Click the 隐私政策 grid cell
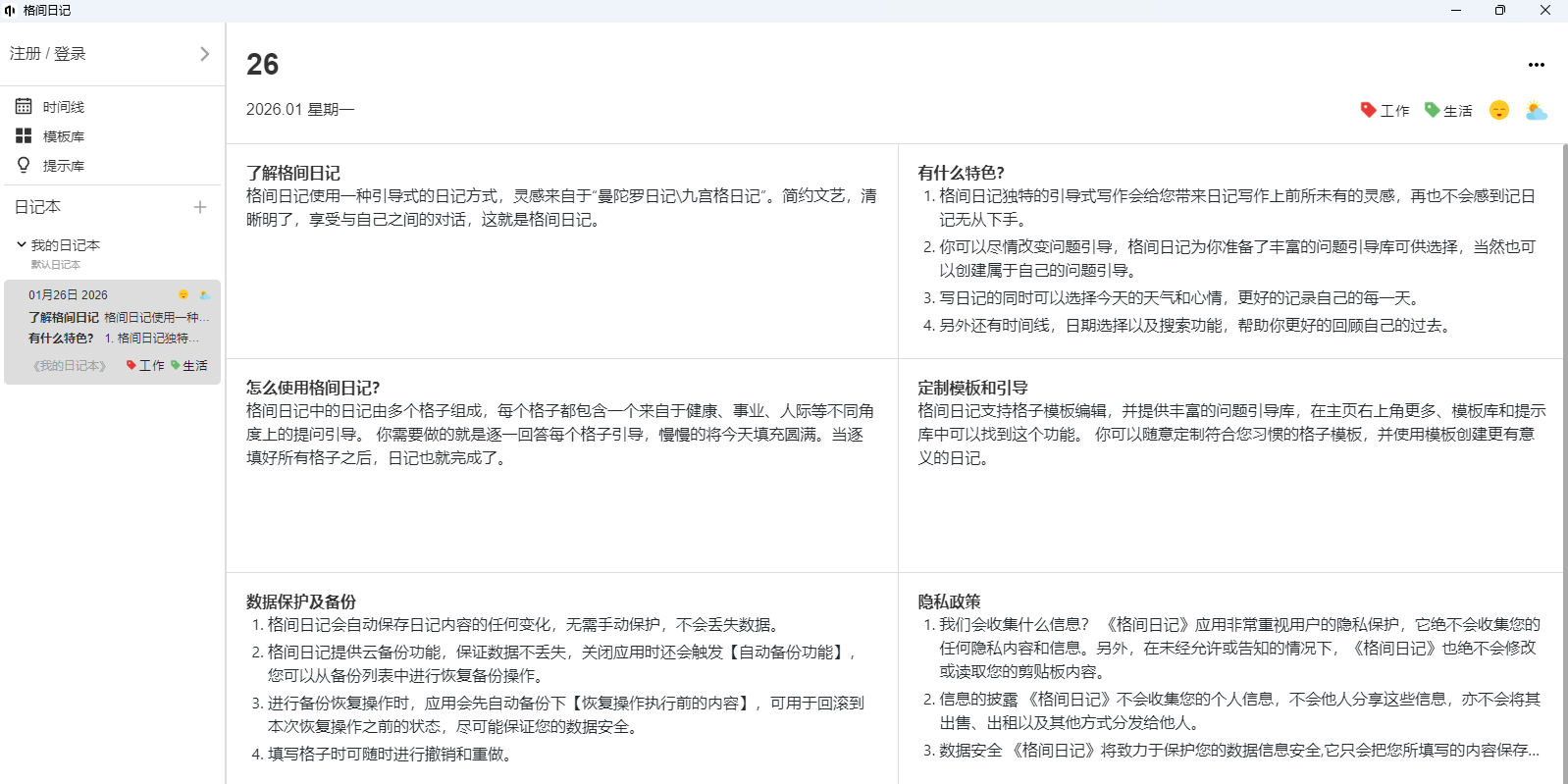The height and width of the screenshot is (784, 1568). [x=1229, y=677]
